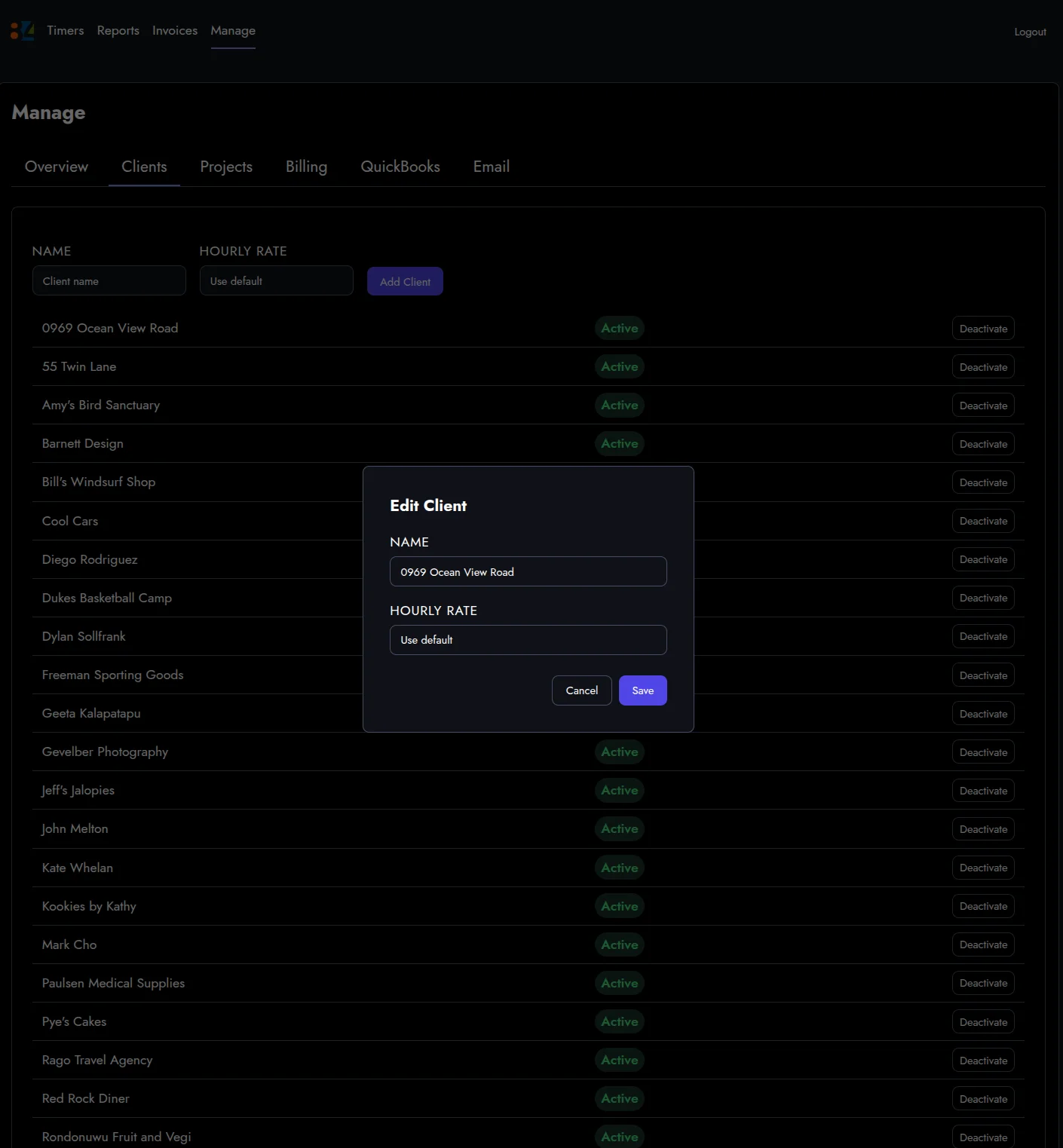1063x1148 pixels.
Task: Deactivate Amy's Bird Sanctuary
Action: pyautogui.click(x=983, y=406)
